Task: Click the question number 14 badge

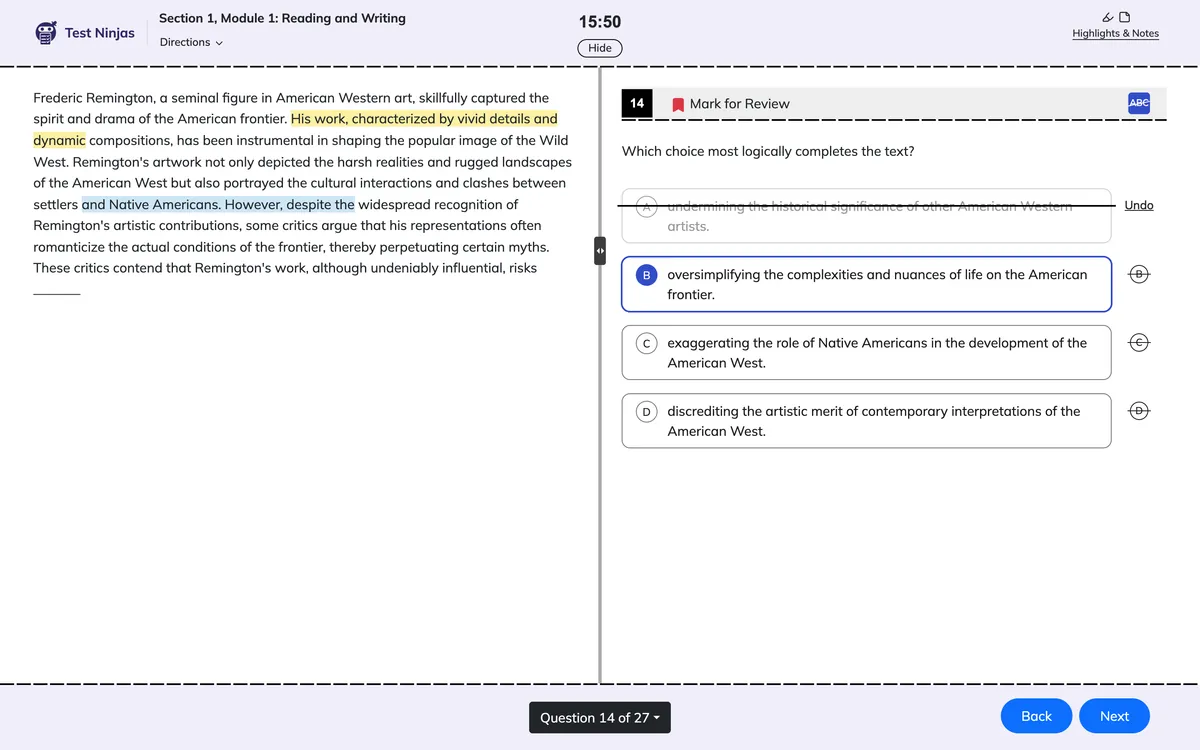Action: click(x=637, y=103)
